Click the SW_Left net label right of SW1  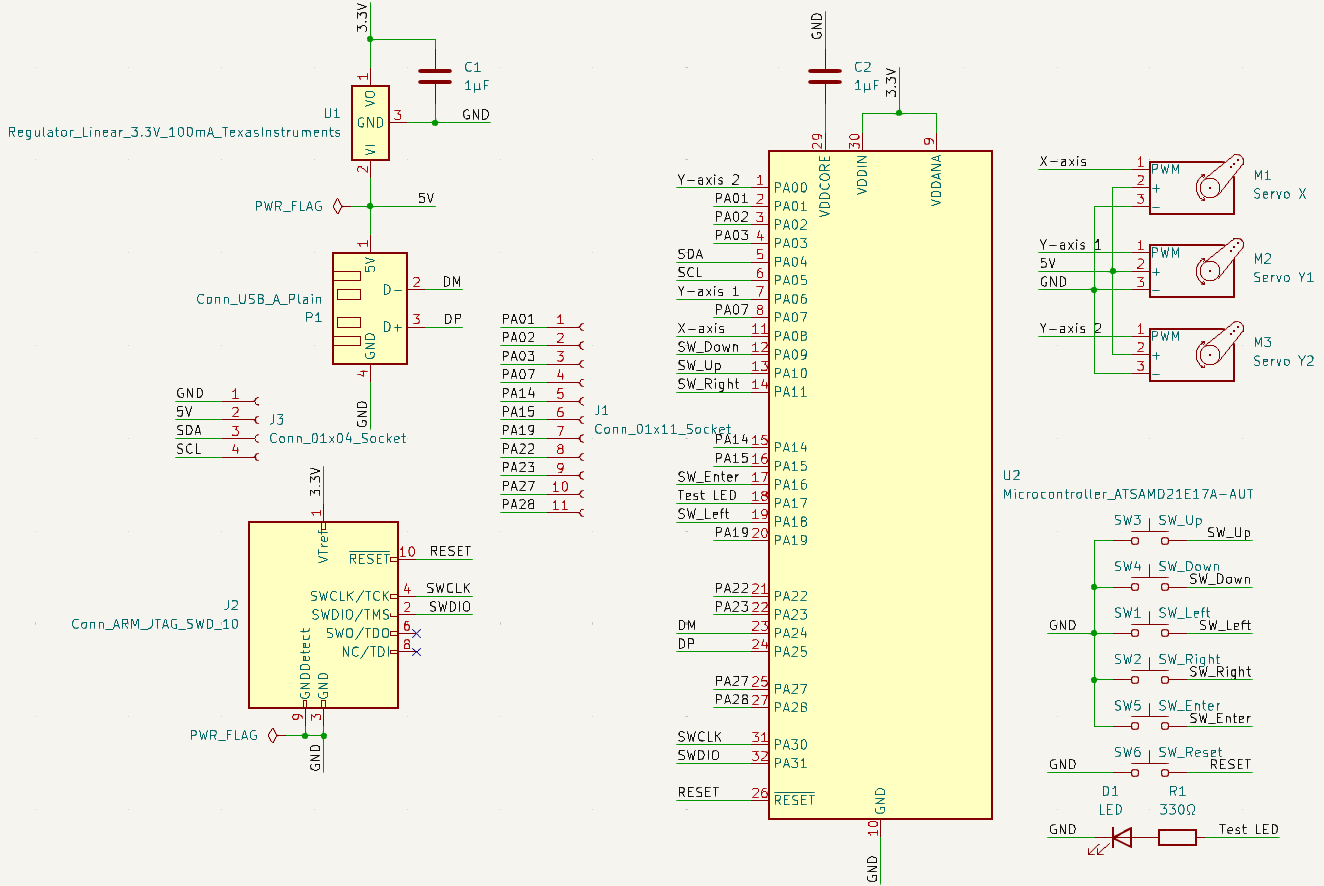pos(1225,625)
